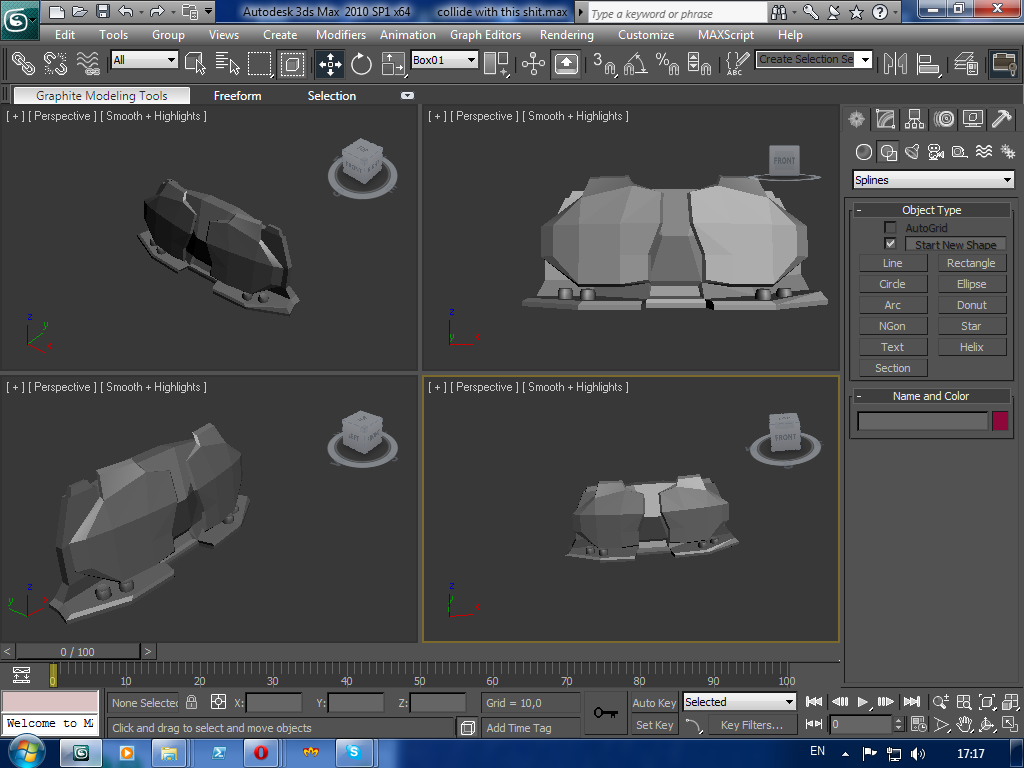Toggle Auto Key animation mode
1024x768 pixels.
point(654,703)
